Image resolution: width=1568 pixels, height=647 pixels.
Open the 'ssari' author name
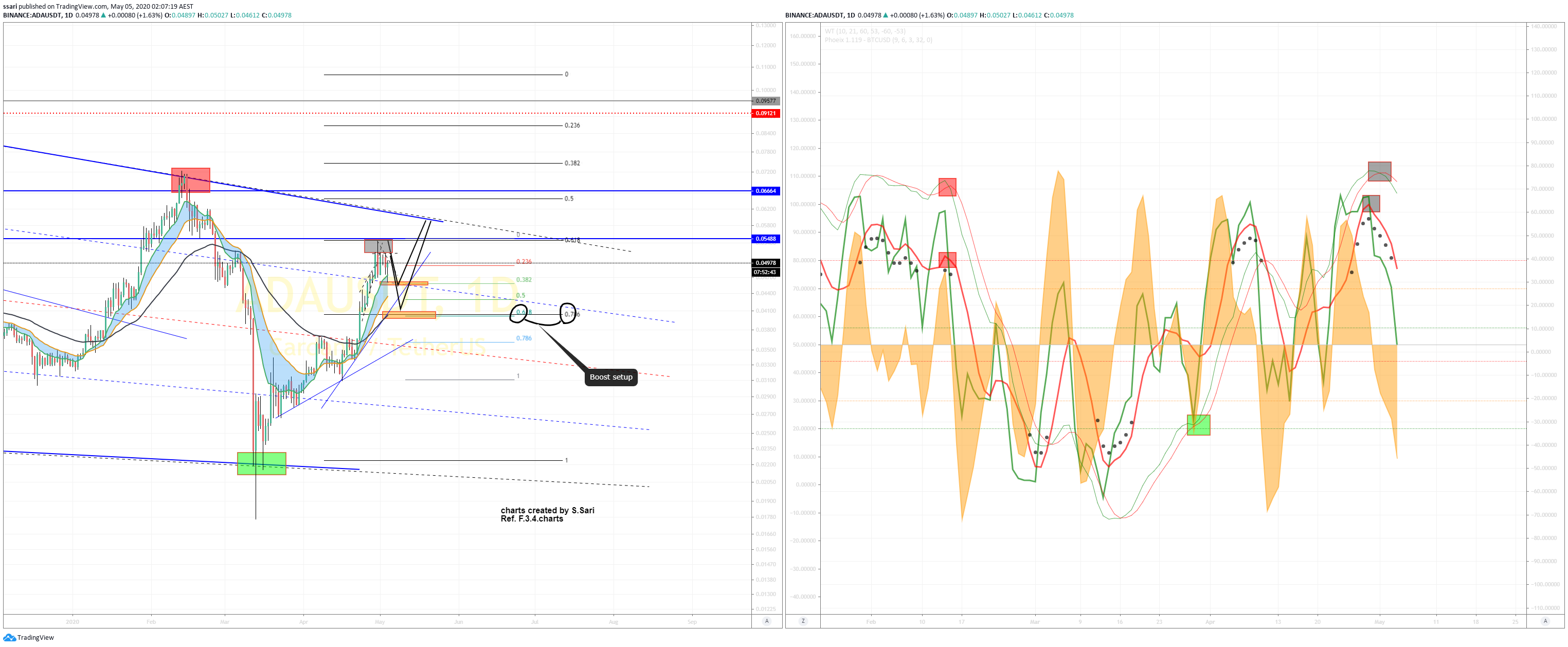(10, 7)
